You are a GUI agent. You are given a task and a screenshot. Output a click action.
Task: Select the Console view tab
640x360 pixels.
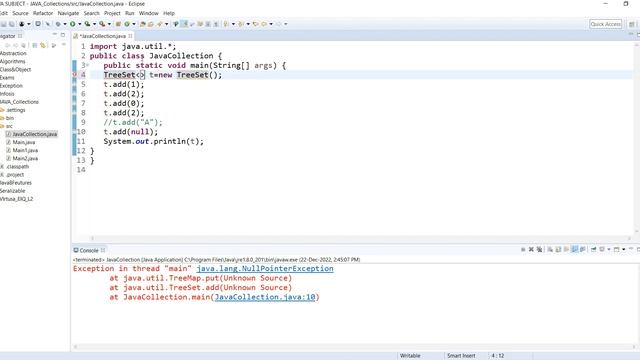(89, 250)
